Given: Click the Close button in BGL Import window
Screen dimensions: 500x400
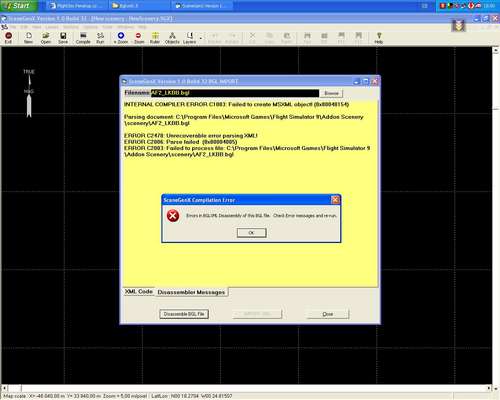Looking at the screenshot, I should pyautogui.click(x=328, y=314).
